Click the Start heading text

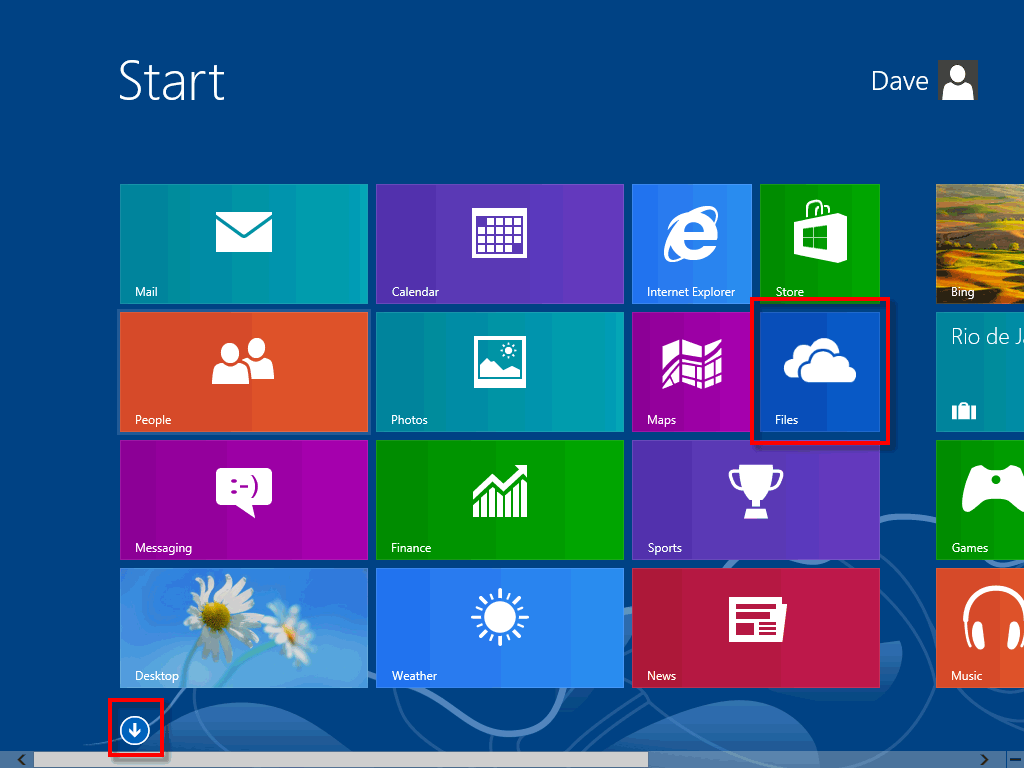pyautogui.click(x=172, y=81)
